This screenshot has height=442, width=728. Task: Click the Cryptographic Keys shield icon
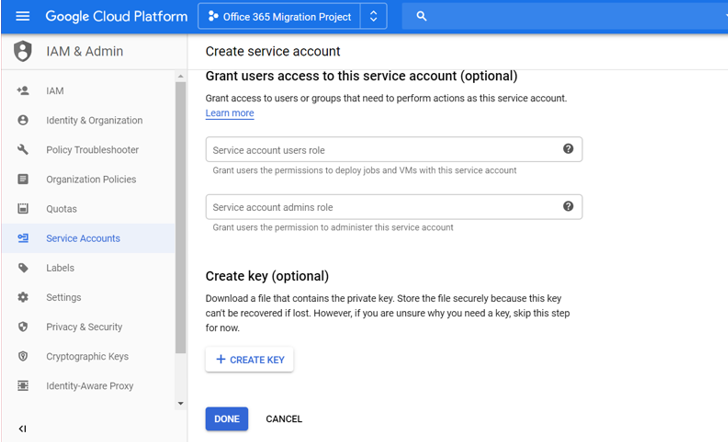[23, 356]
